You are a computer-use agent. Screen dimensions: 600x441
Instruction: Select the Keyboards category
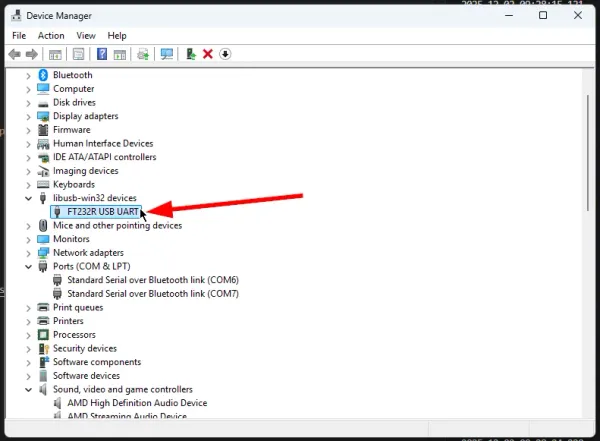pos(74,184)
